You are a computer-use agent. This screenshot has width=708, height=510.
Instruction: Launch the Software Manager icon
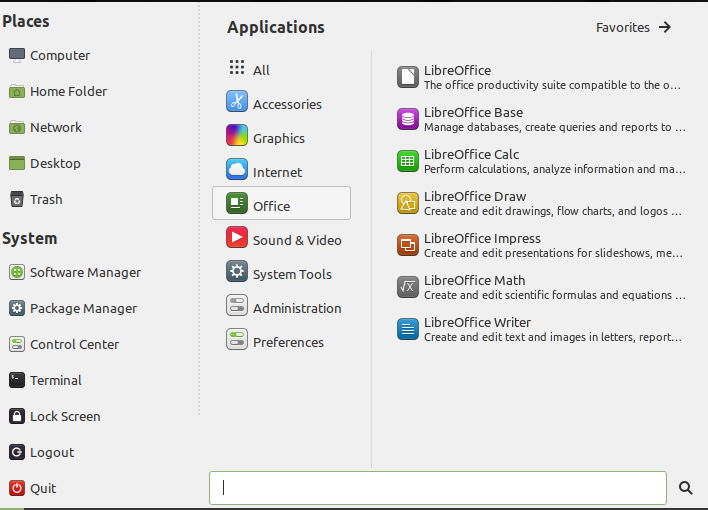click(17, 272)
